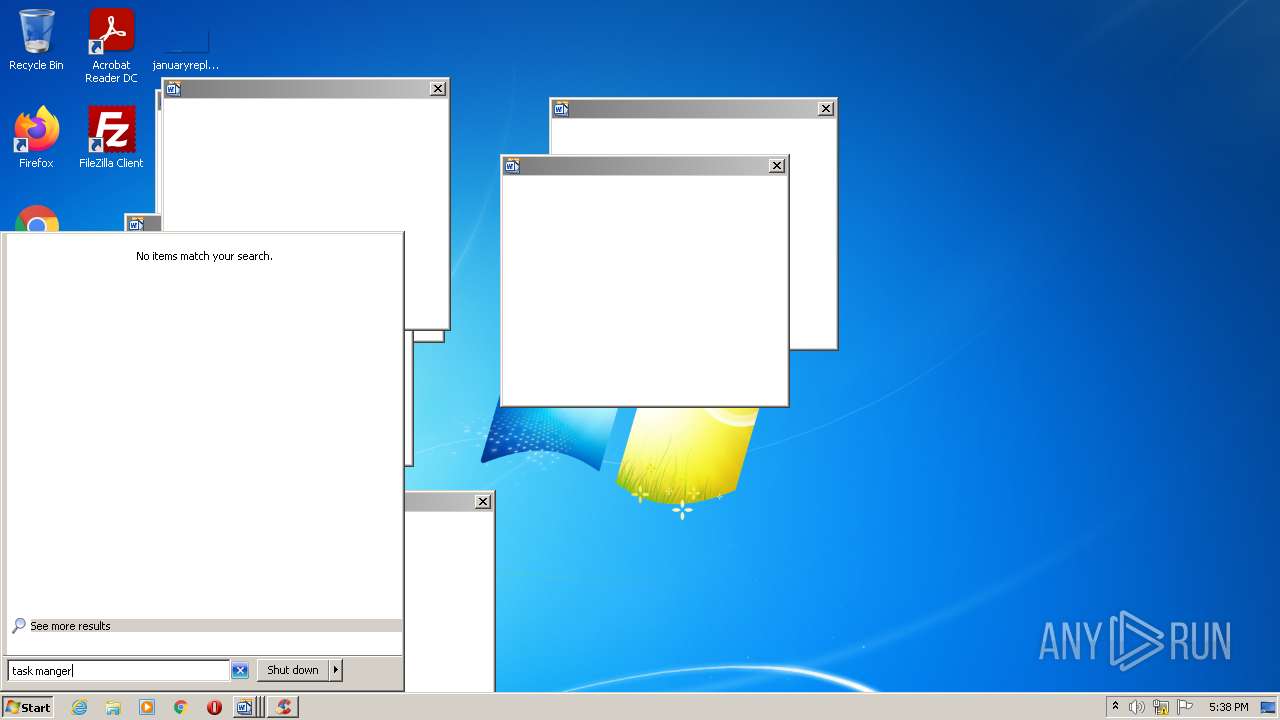1280x720 pixels.
Task: Open Acrobat Reader DC shortcut
Action: (111, 45)
